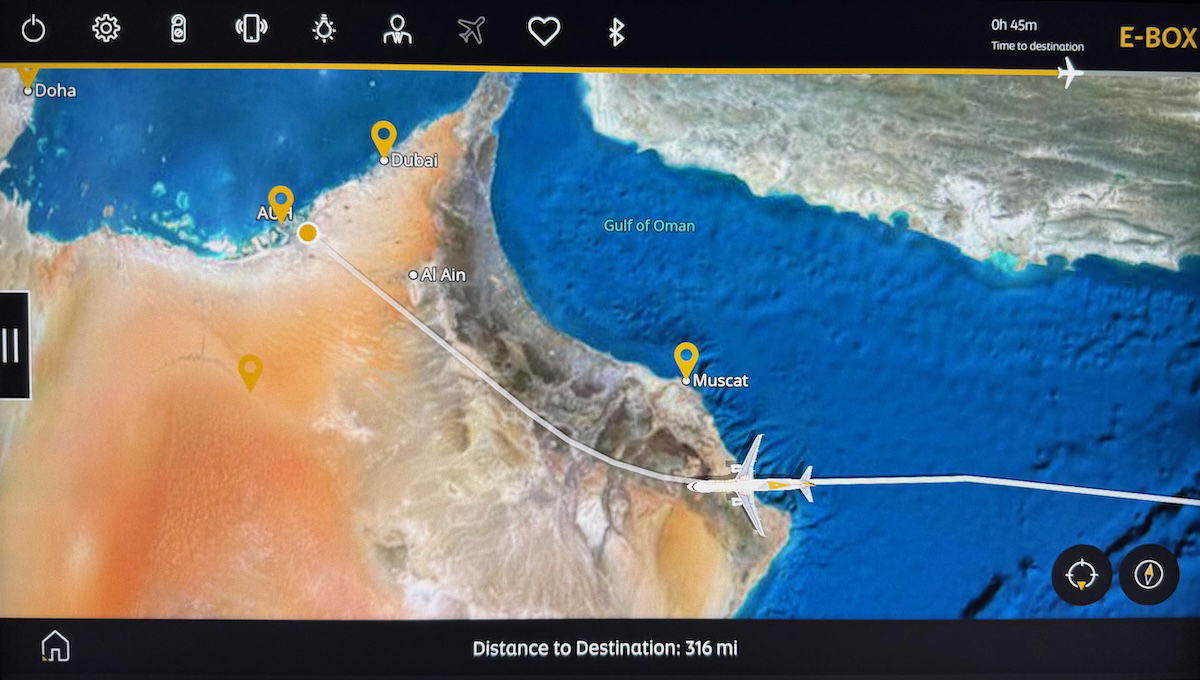Open the E-BOX menu
1200x680 pixels.
[x=1157, y=38]
